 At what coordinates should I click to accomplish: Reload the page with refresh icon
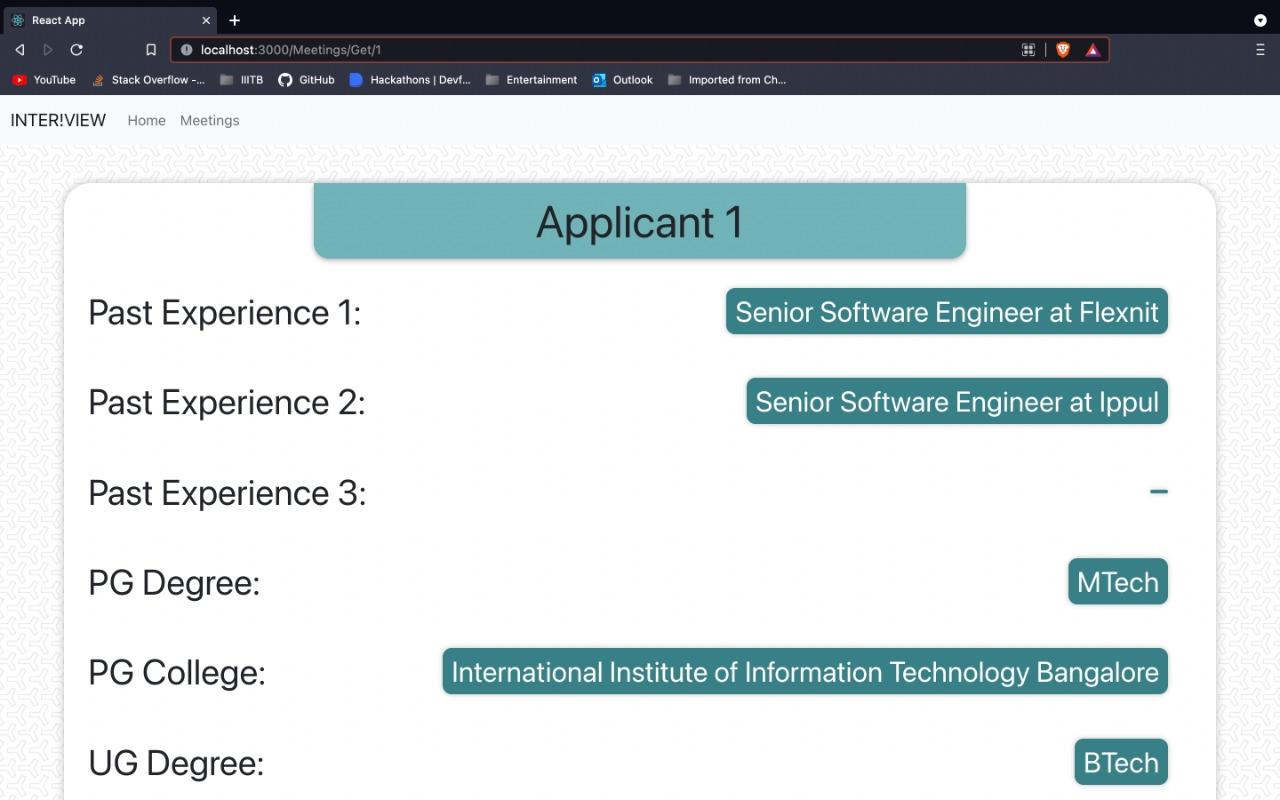point(77,50)
